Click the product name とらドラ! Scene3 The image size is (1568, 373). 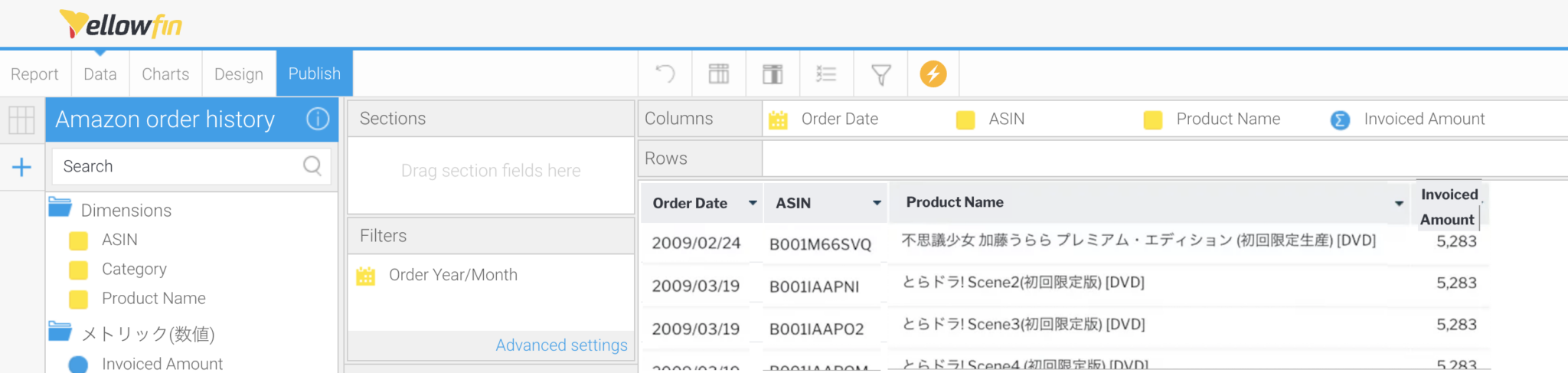click(1023, 325)
